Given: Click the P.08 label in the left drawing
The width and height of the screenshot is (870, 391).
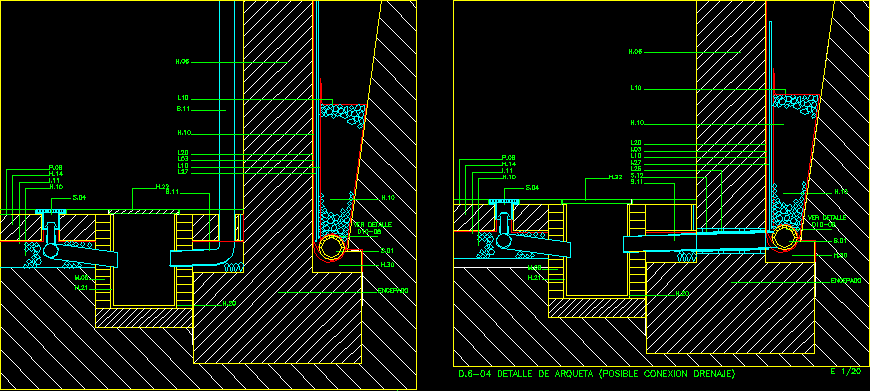Looking at the screenshot, I should 55,167.
